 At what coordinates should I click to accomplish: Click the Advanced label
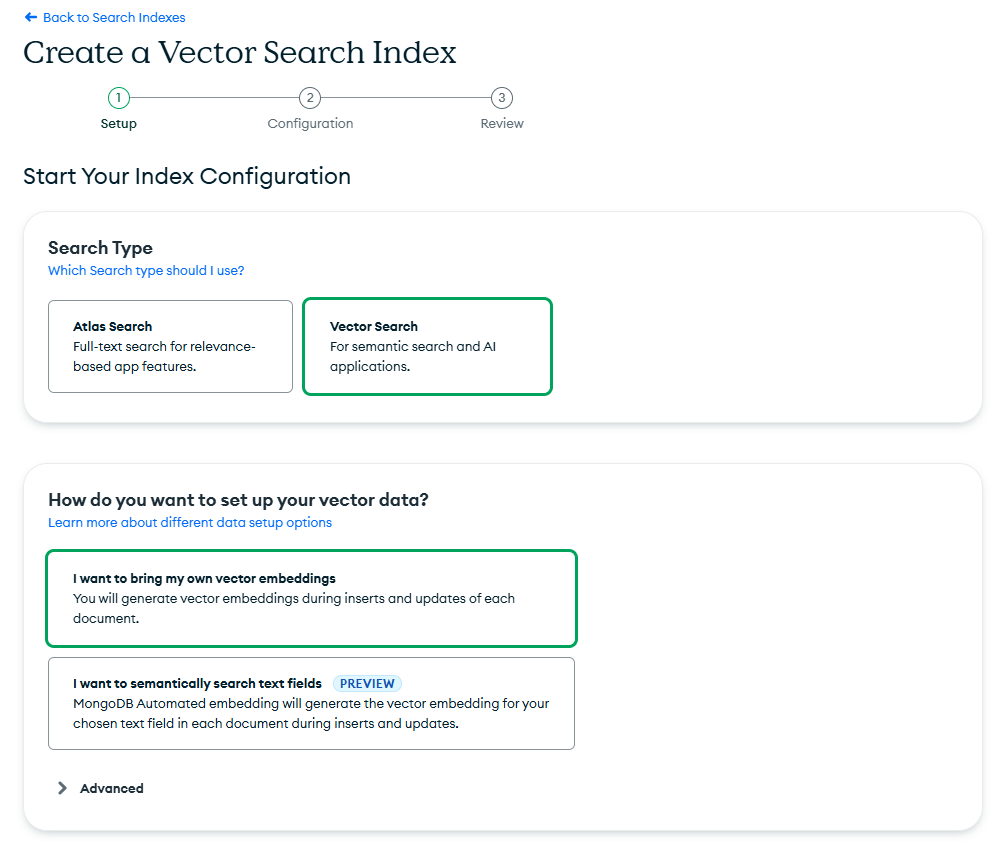click(112, 788)
